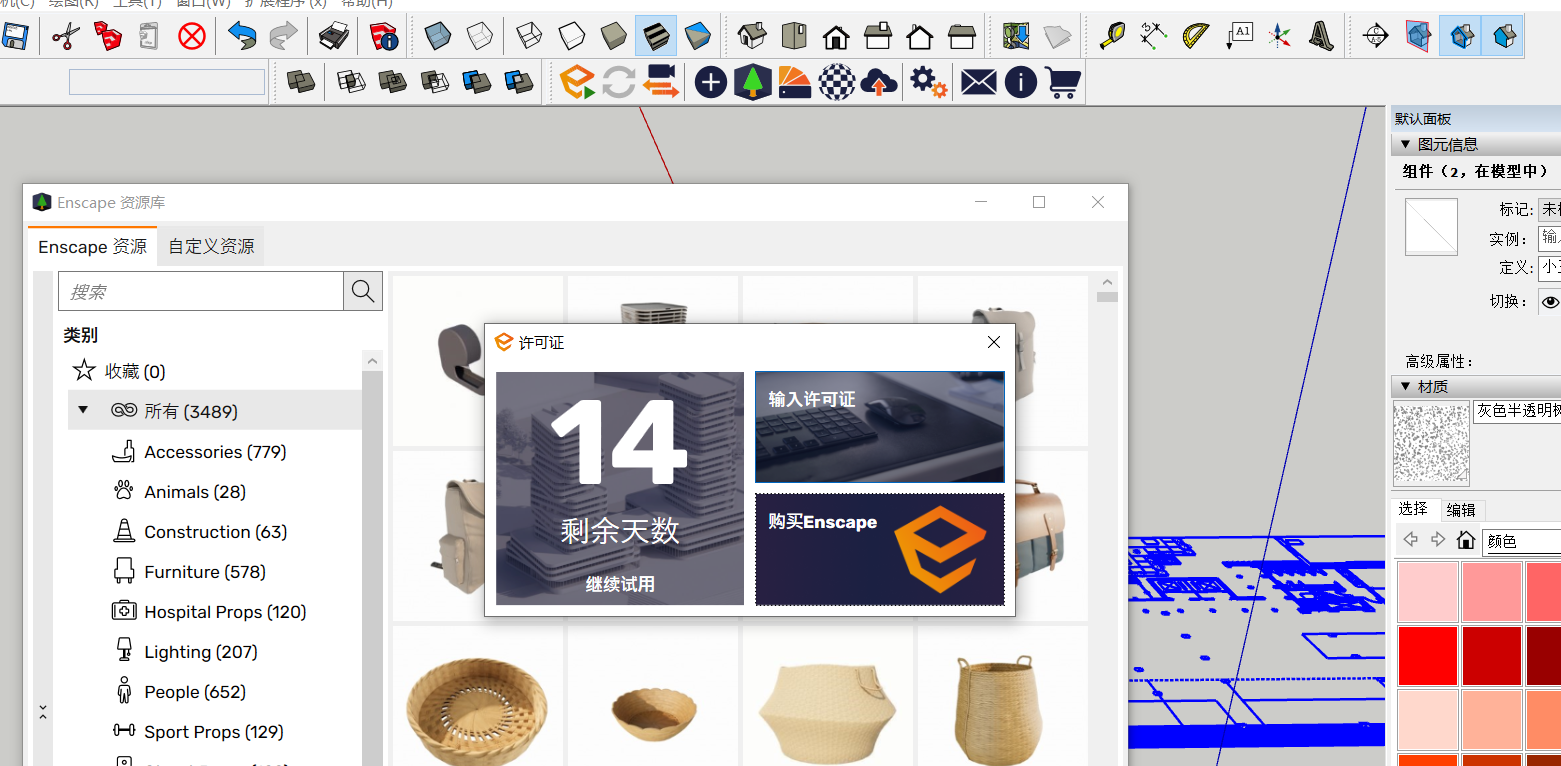Select the Protractor tool
The width and height of the screenshot is (1561, 766).
coord(1195,37)
